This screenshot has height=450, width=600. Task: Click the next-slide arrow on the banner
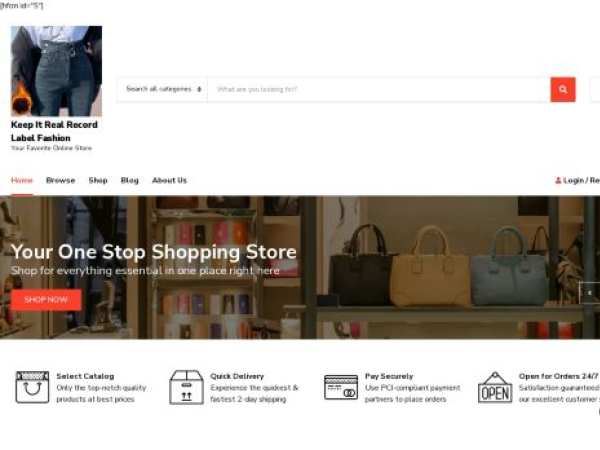[590, 293]
